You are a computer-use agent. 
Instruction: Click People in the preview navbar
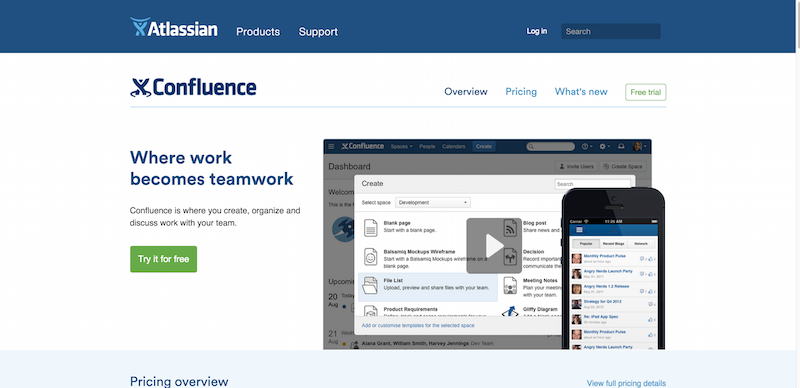pos(427,147)
